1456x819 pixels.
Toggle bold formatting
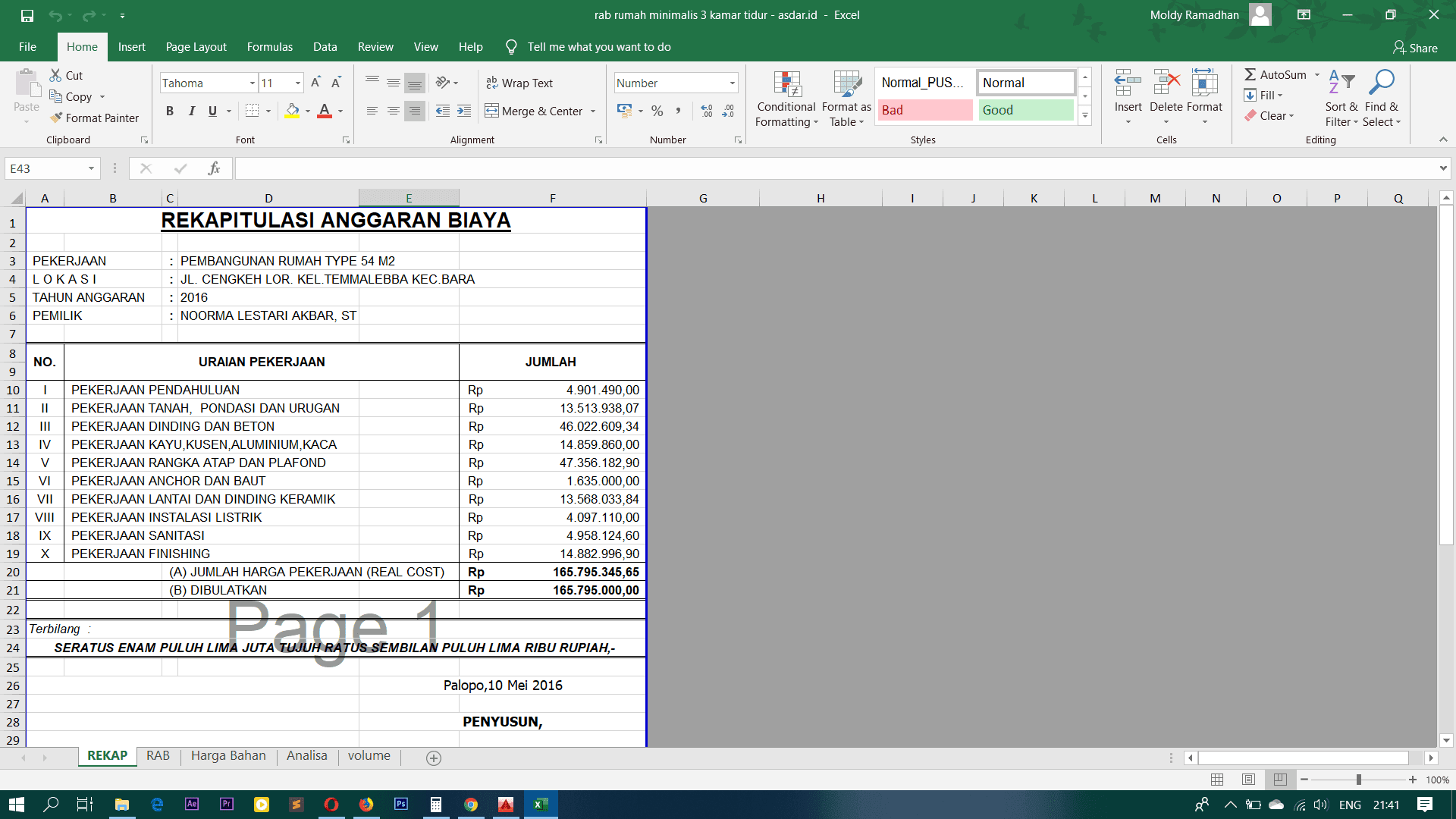click(170, 111)
